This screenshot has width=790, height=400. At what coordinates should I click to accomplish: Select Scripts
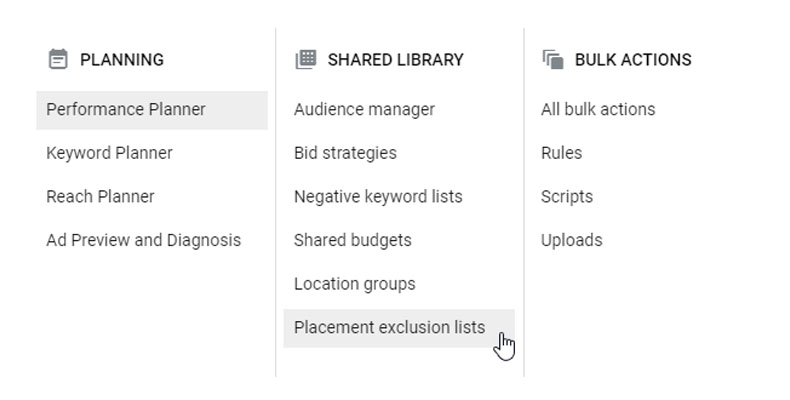[x=567, y=197]
